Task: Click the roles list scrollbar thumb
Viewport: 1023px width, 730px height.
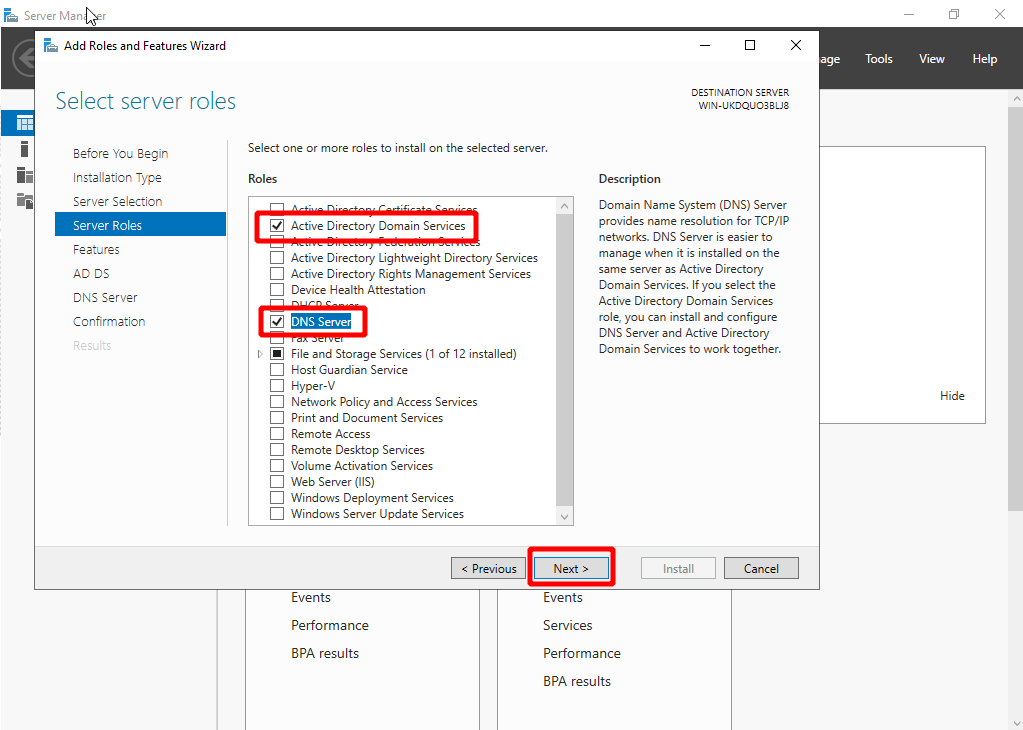Action: [564, 359]
